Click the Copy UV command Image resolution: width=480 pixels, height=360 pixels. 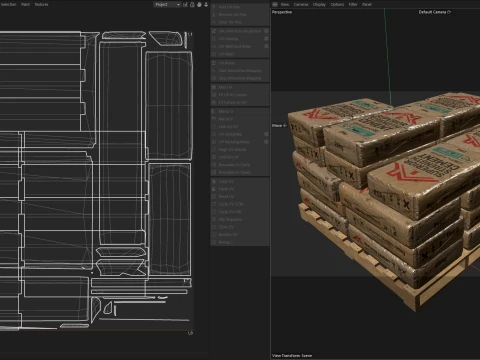click(240, 182)
